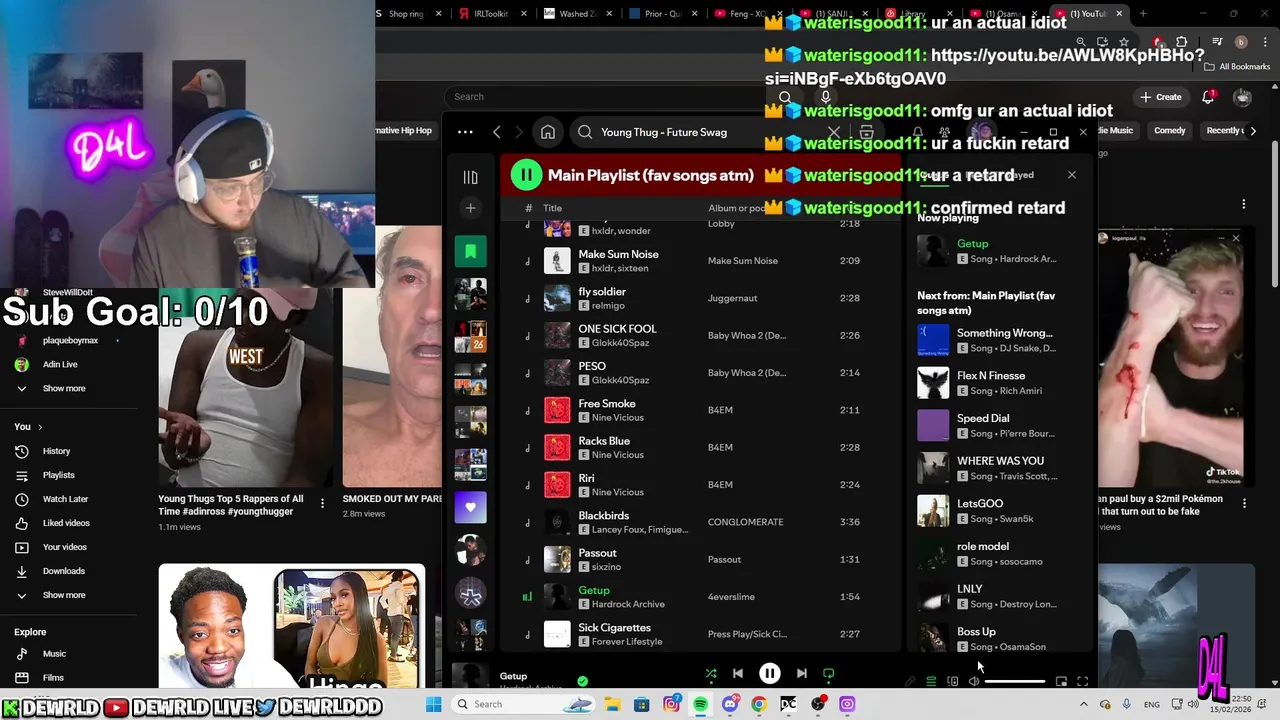Skip to the previous track in Spotify

coord(738,674)
